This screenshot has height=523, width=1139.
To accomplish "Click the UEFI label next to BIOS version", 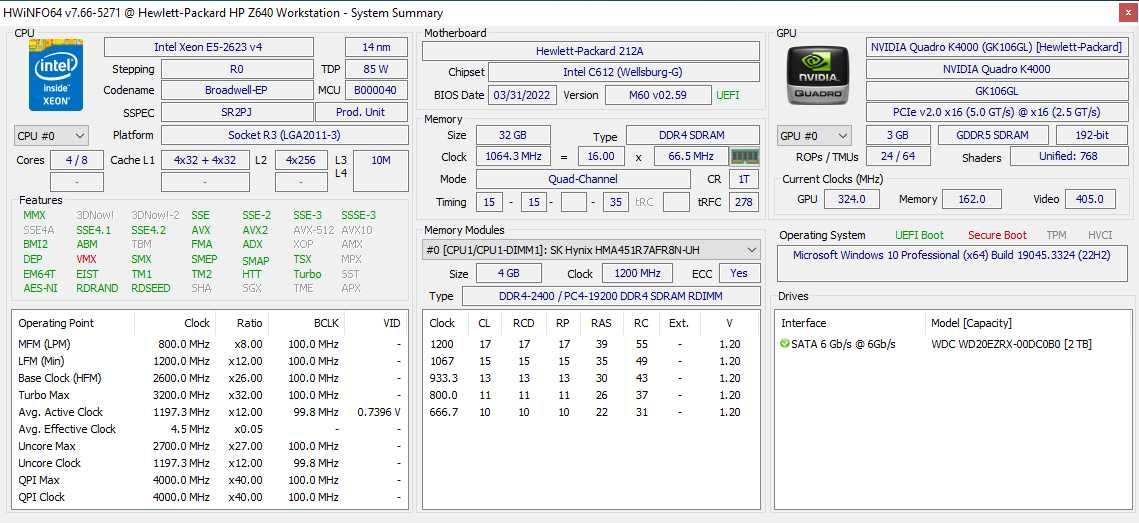I will (x=728, y=95).
